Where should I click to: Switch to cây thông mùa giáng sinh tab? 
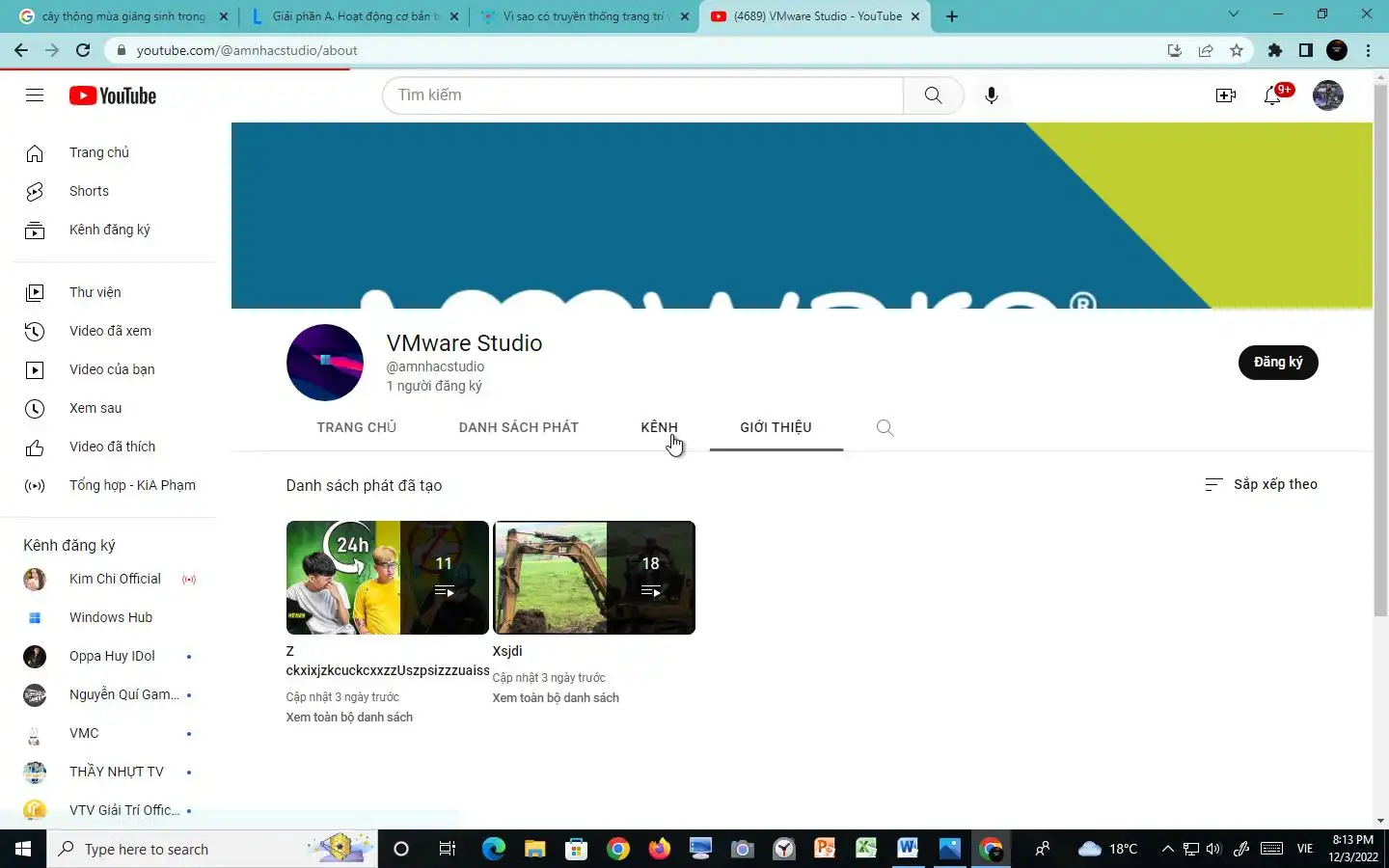(123, 16)
